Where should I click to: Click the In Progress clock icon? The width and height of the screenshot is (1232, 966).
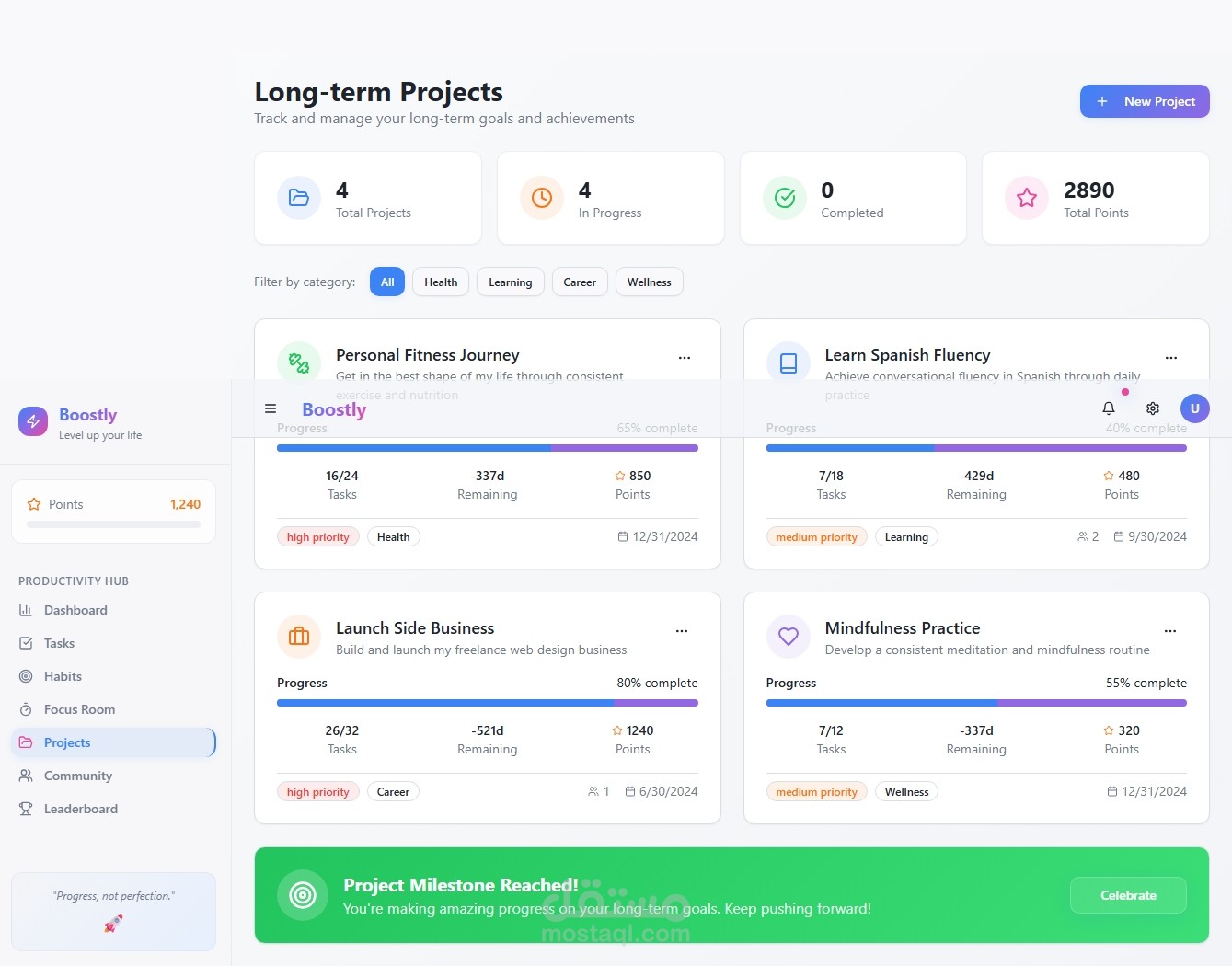[x=542, y=198]
